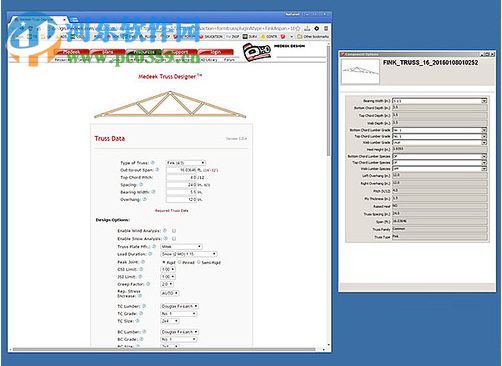502x366 pixels.
Task: Enable Snow Analysis checkbox
Action: tap(174, 239)
